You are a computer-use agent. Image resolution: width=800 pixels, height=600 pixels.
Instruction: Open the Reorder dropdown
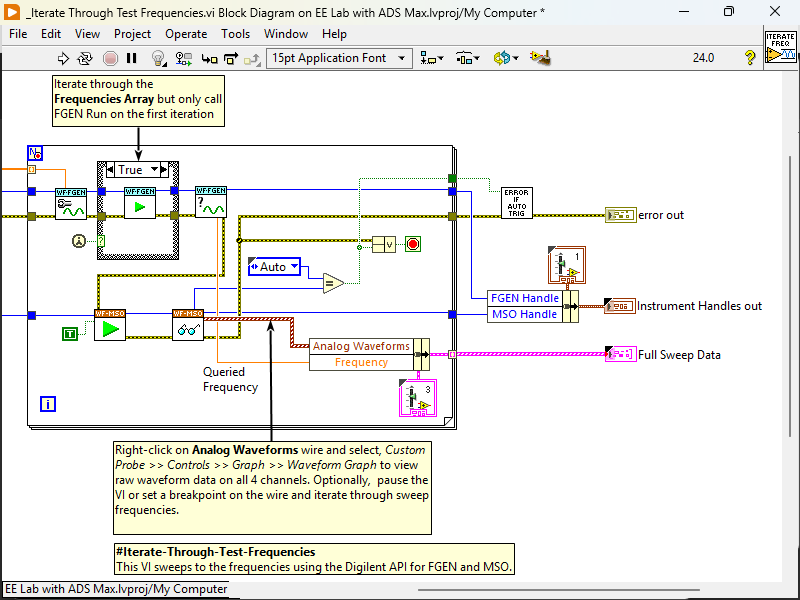coord(506,59)
